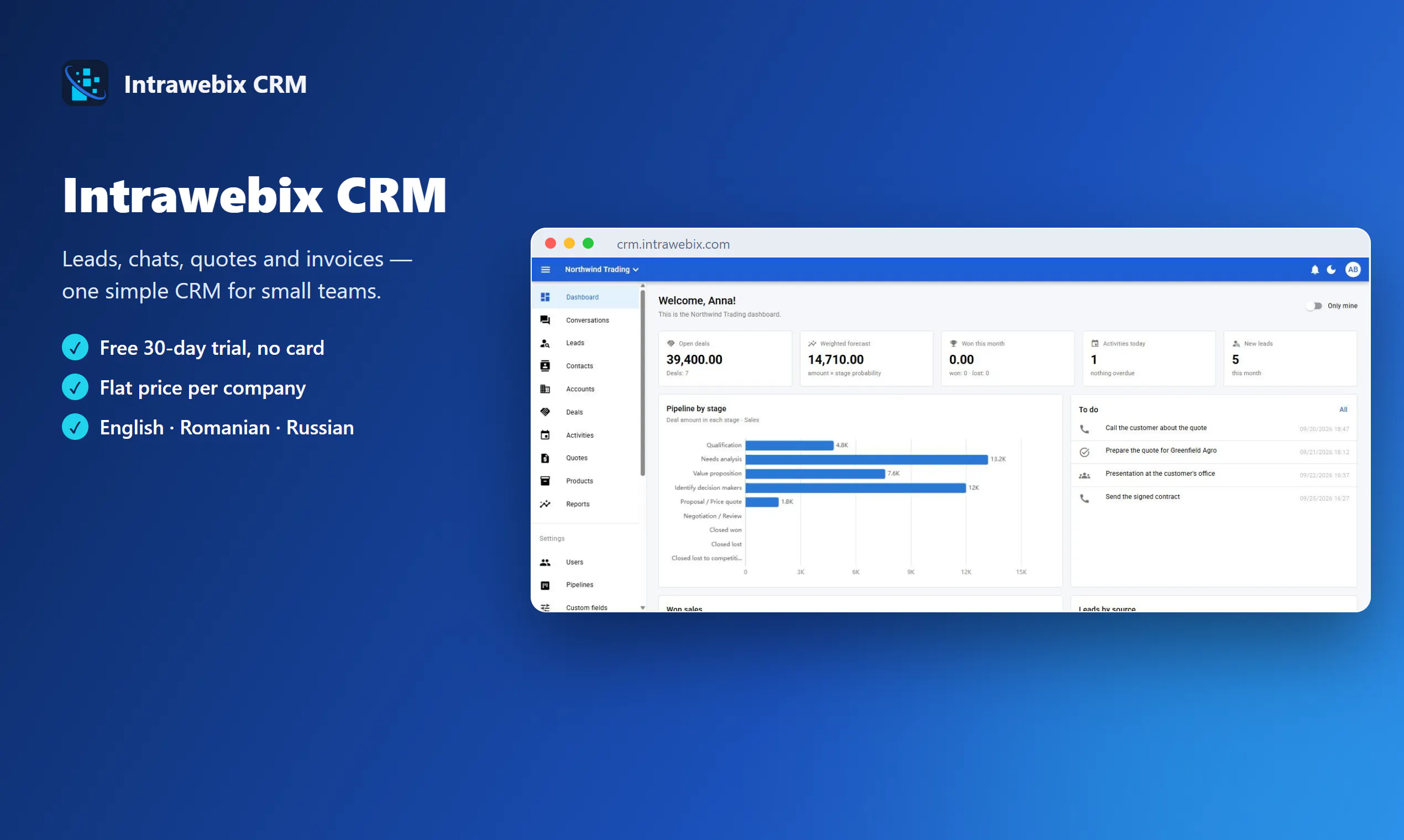The image size is (1404, 840).
Task: Click the Needs analysis pipeline bar
Action: (x=866, y=460)
